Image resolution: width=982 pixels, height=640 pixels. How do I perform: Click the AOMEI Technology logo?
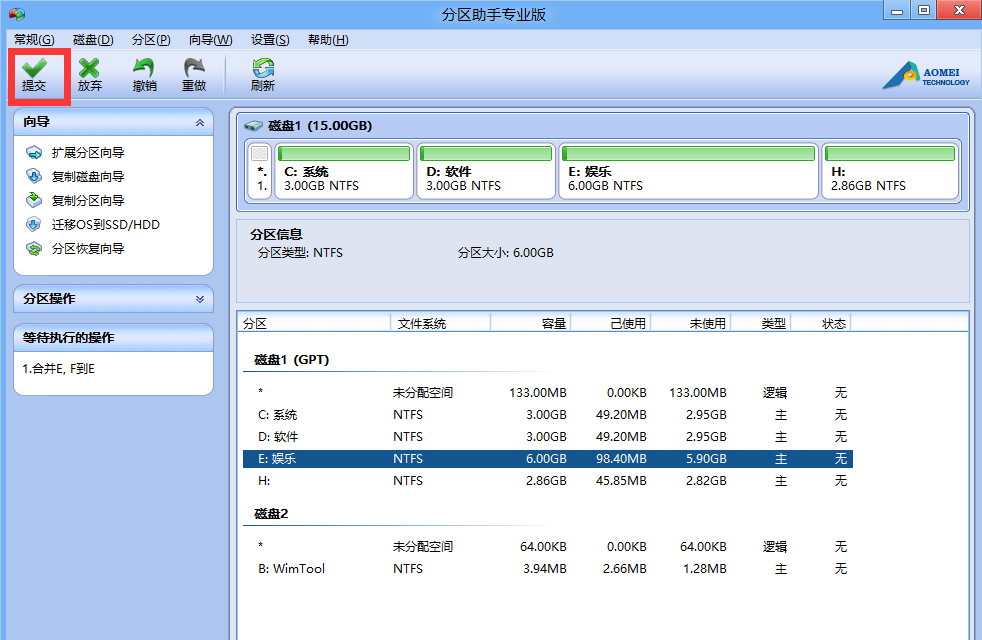[x=926, y=76]
